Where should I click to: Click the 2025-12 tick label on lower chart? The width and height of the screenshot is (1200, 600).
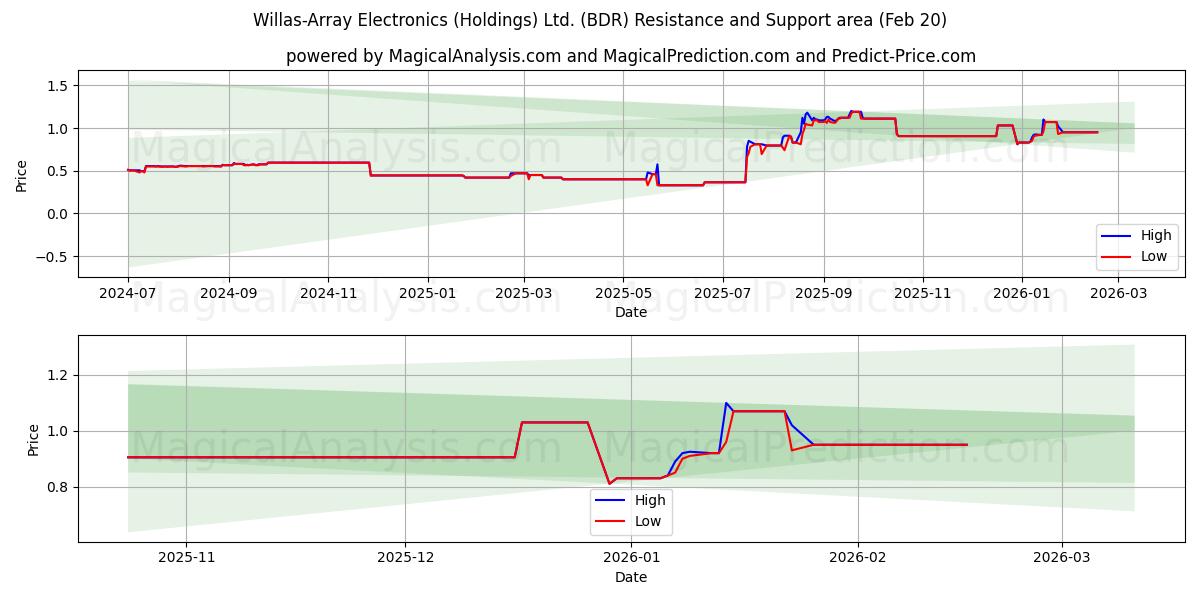tap(406, 559)
